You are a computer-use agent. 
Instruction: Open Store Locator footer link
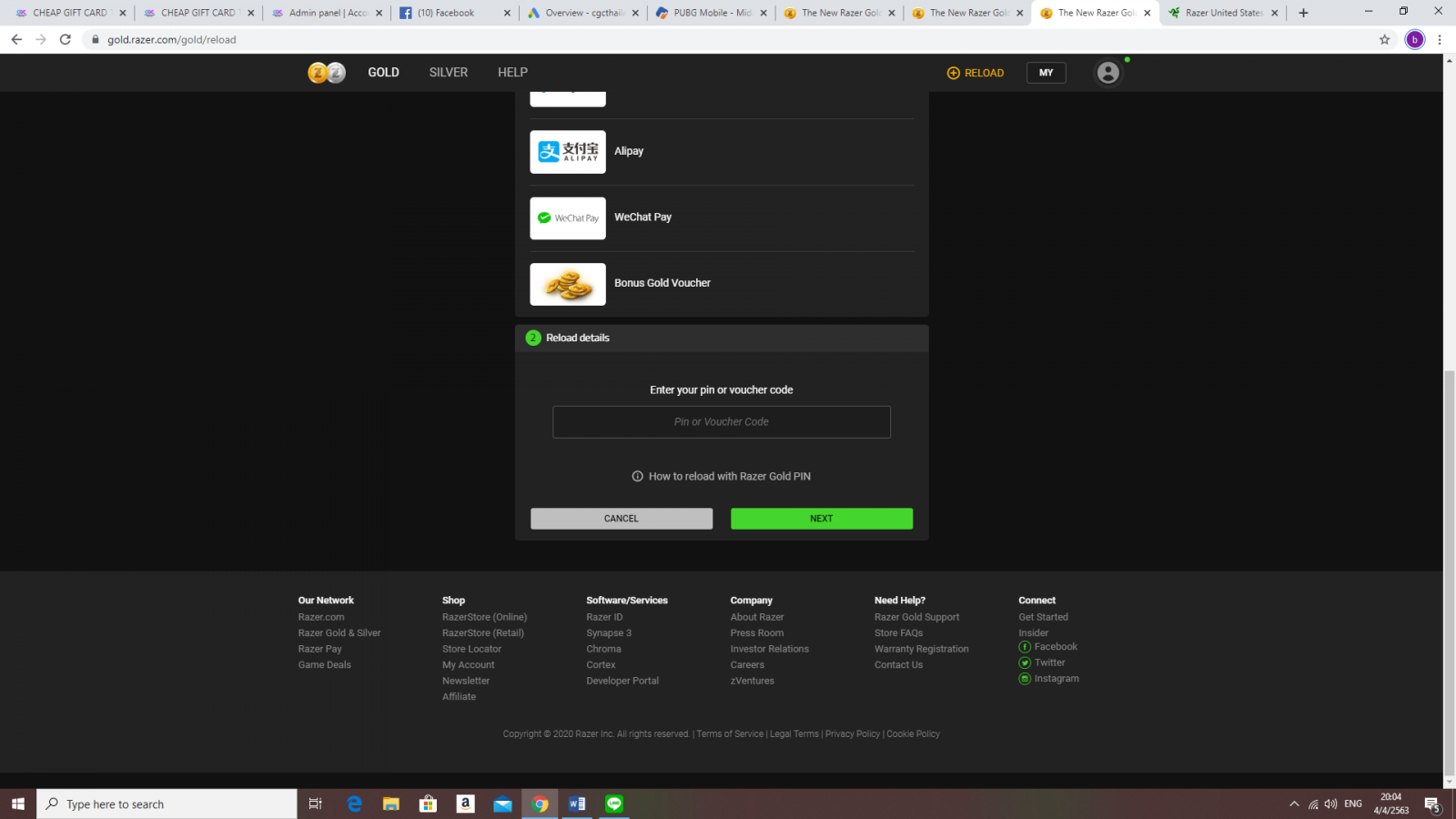471,649
